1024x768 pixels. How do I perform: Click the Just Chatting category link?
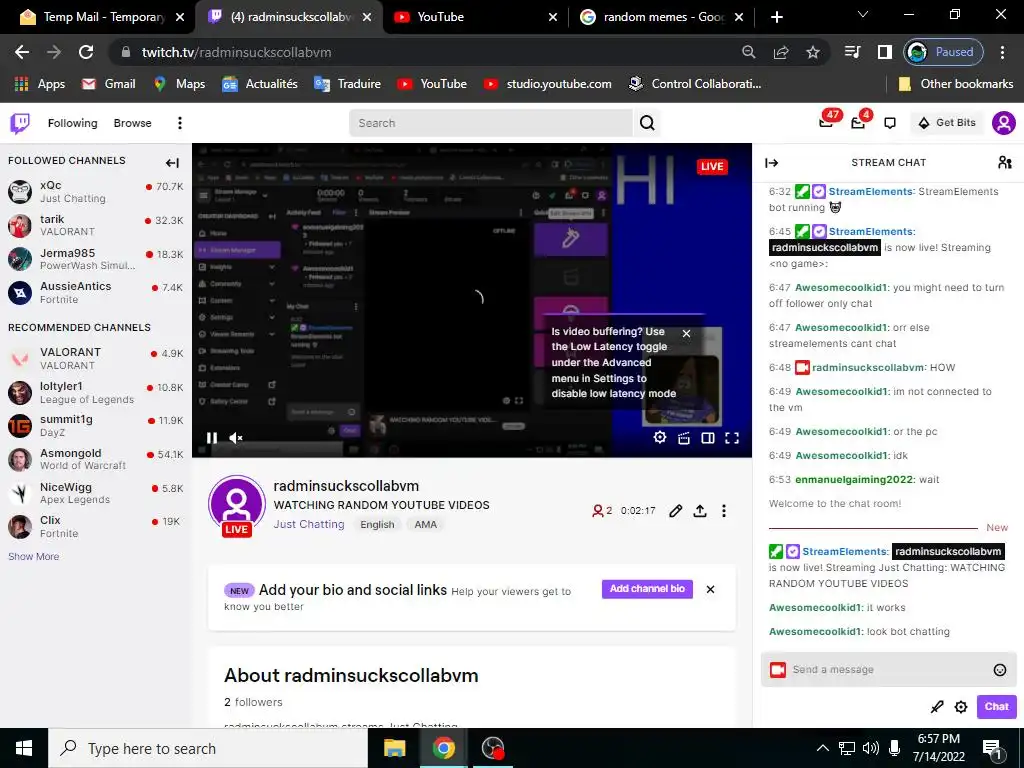[309, 524]
